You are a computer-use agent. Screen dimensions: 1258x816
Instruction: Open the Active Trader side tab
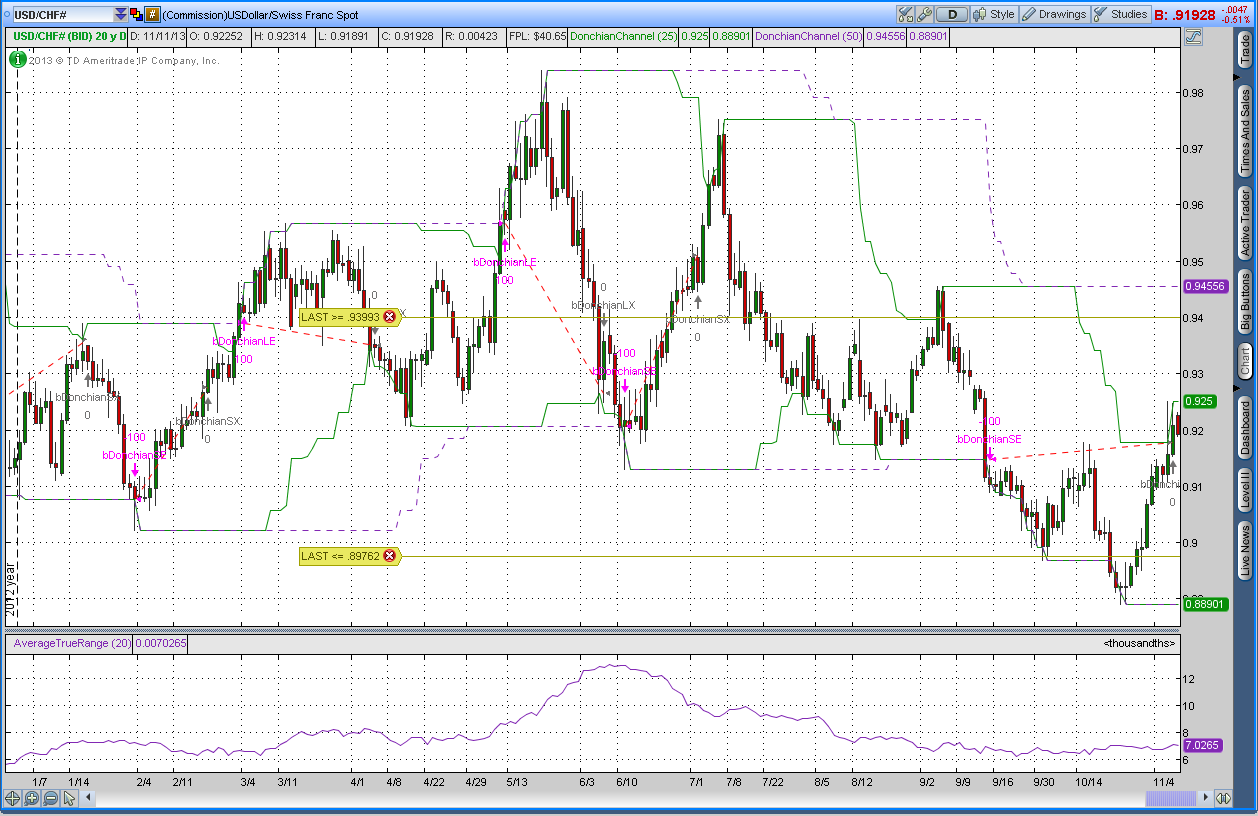[1245, 223]
